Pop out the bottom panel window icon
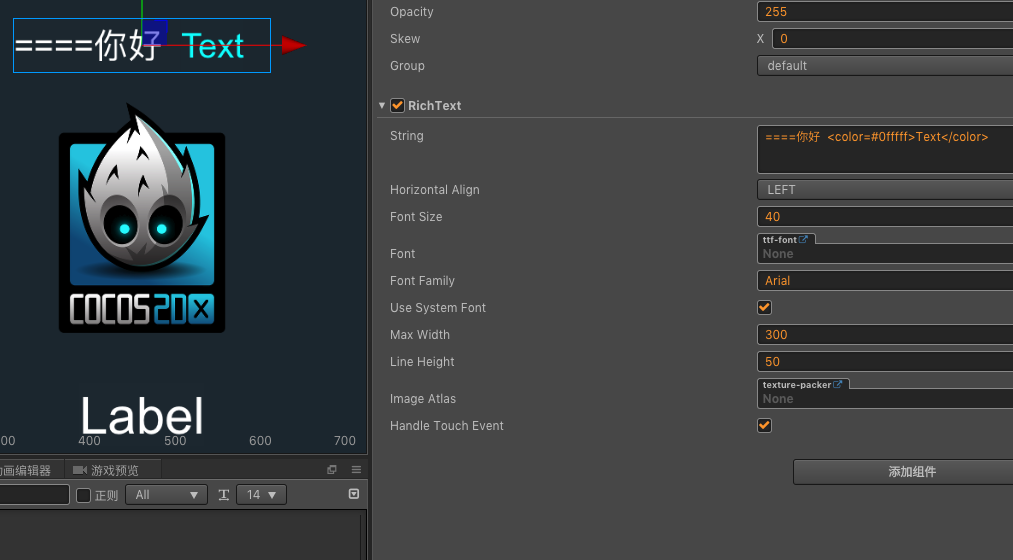This screenshot has width=1013, height=560. (332, 470)
